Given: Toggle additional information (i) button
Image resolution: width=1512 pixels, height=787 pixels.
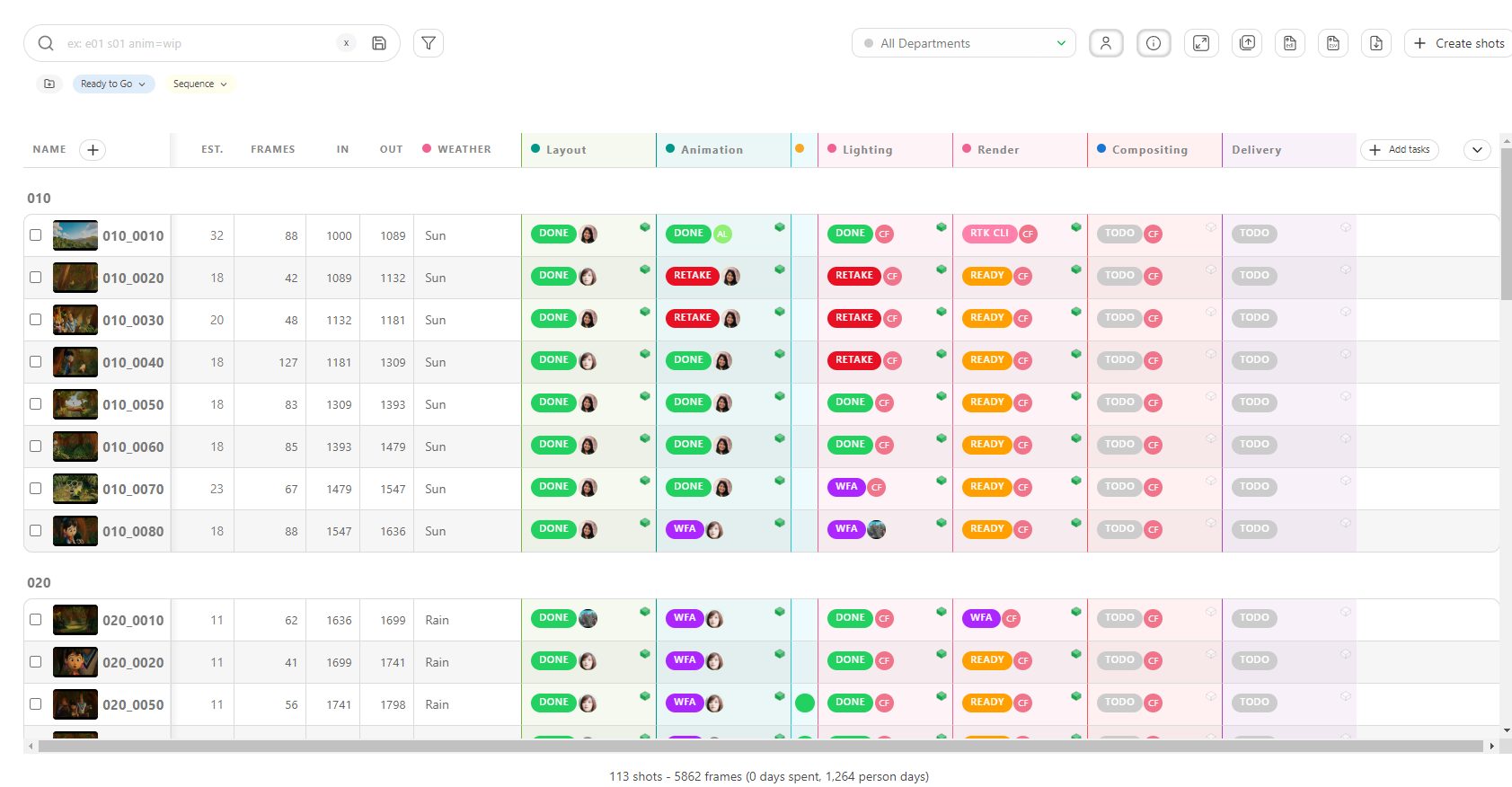Looking at the screenshot, I should click(1154, 43).
